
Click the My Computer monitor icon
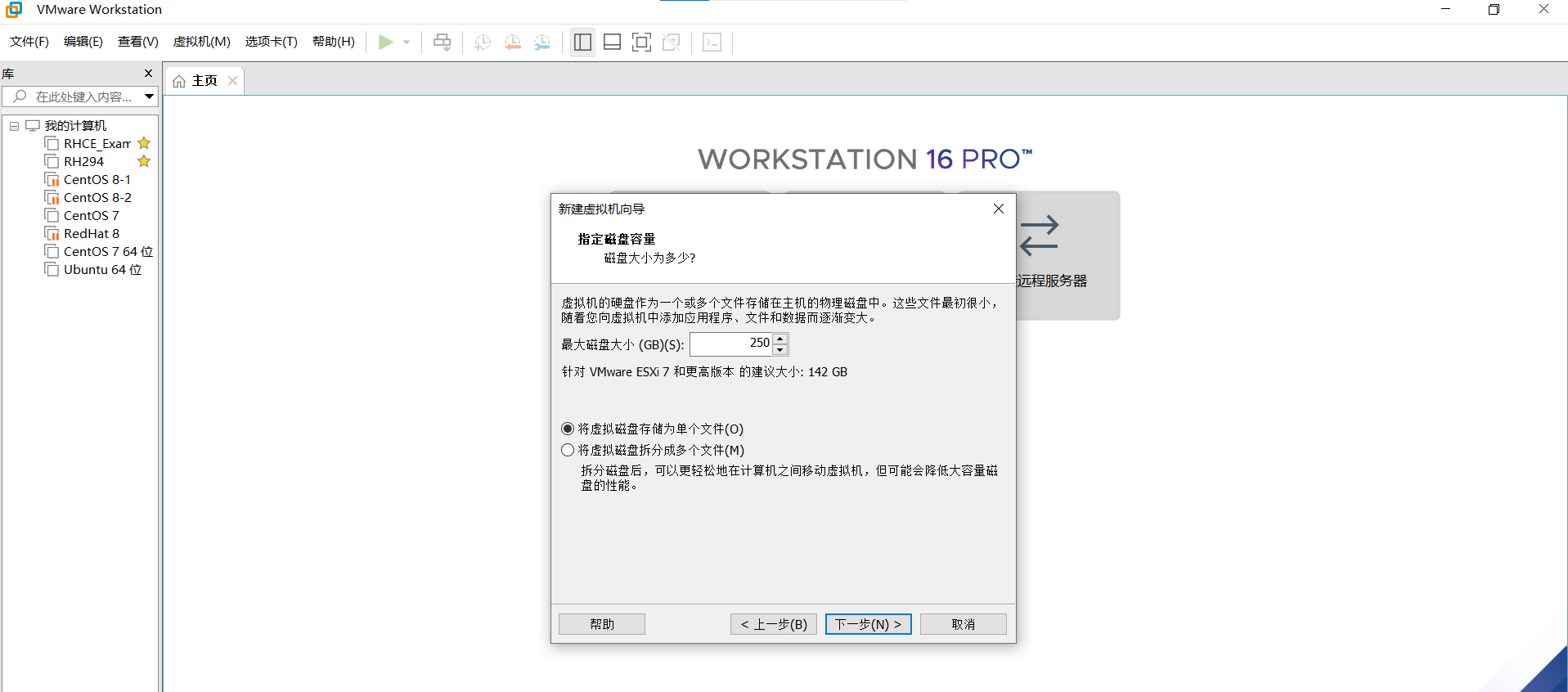click(x=33, y=125)
